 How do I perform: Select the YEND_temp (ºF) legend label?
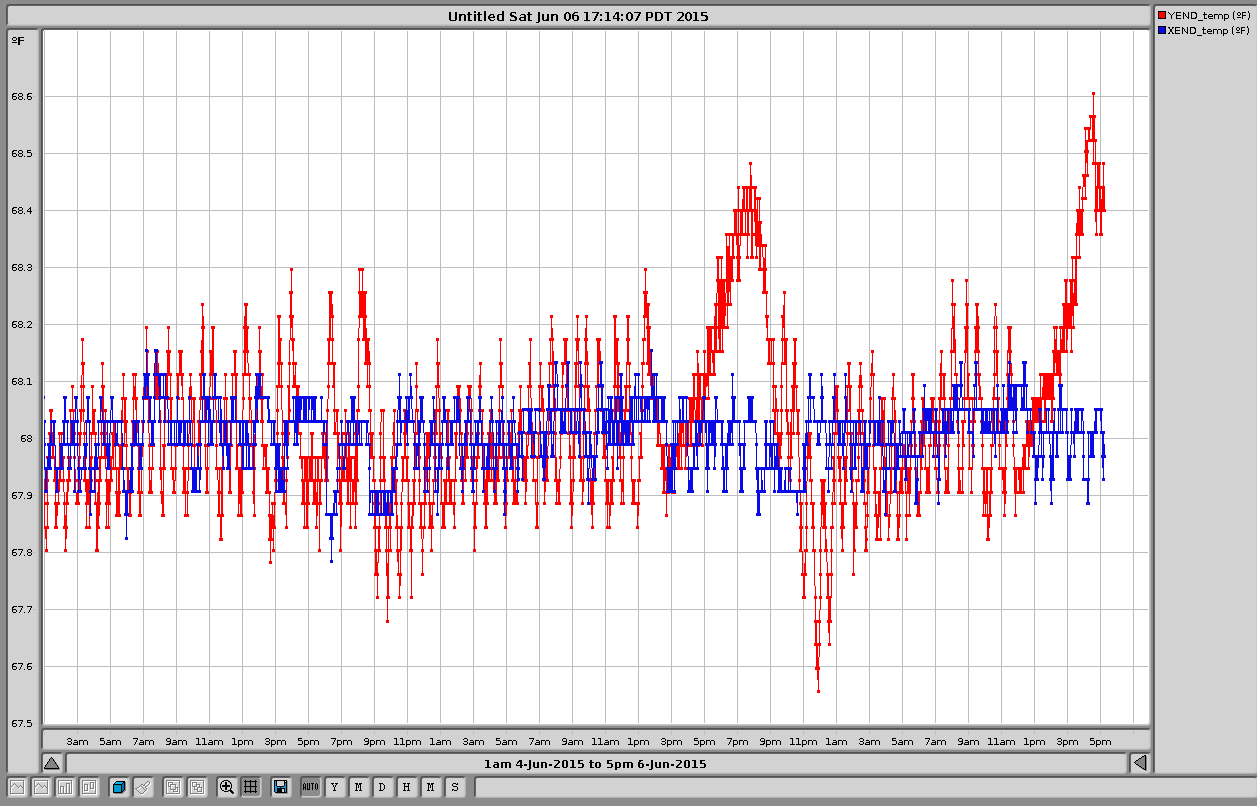coord(1208,15)
